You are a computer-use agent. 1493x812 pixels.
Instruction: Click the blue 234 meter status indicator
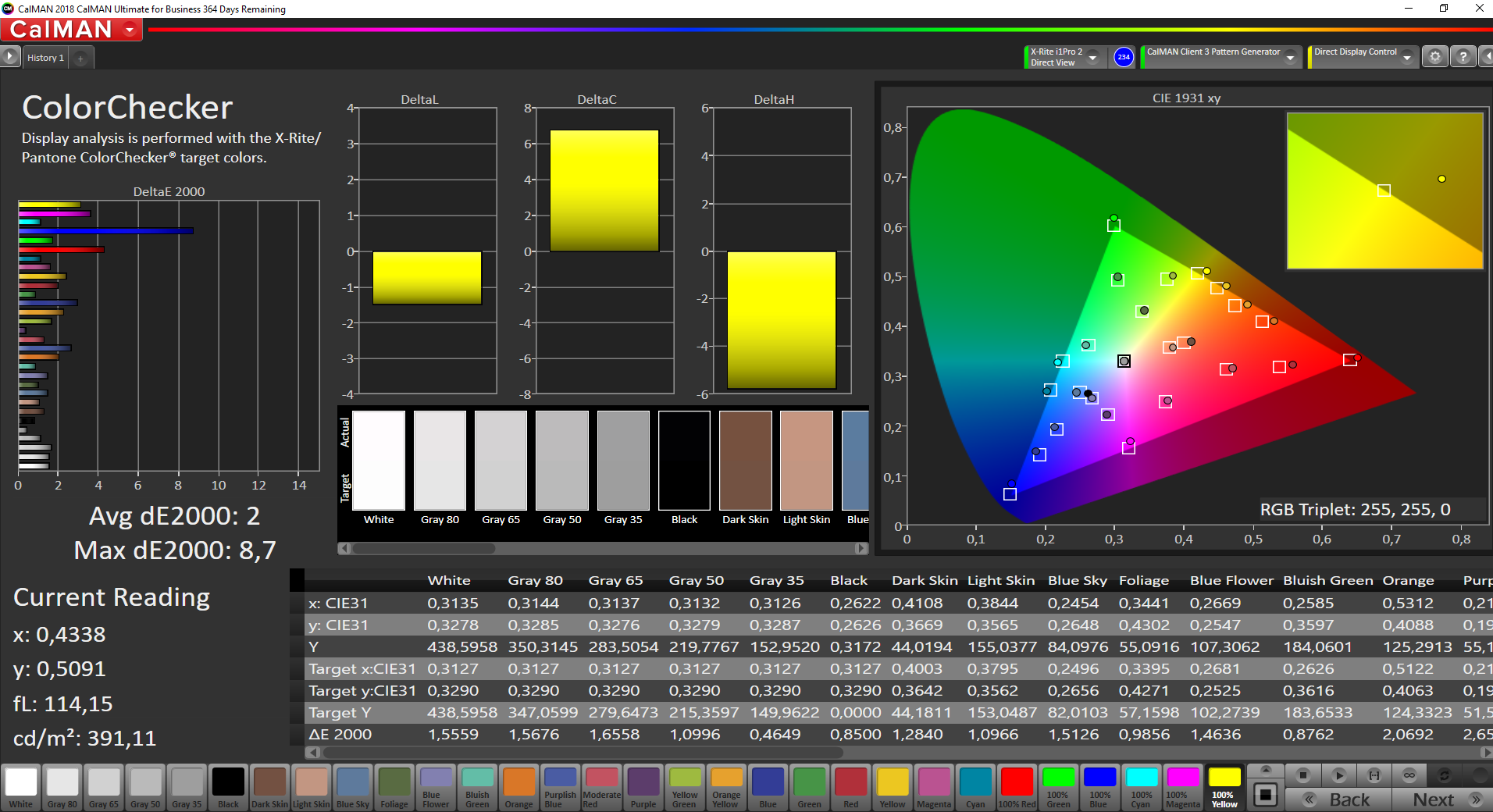tap(1124, 57)
